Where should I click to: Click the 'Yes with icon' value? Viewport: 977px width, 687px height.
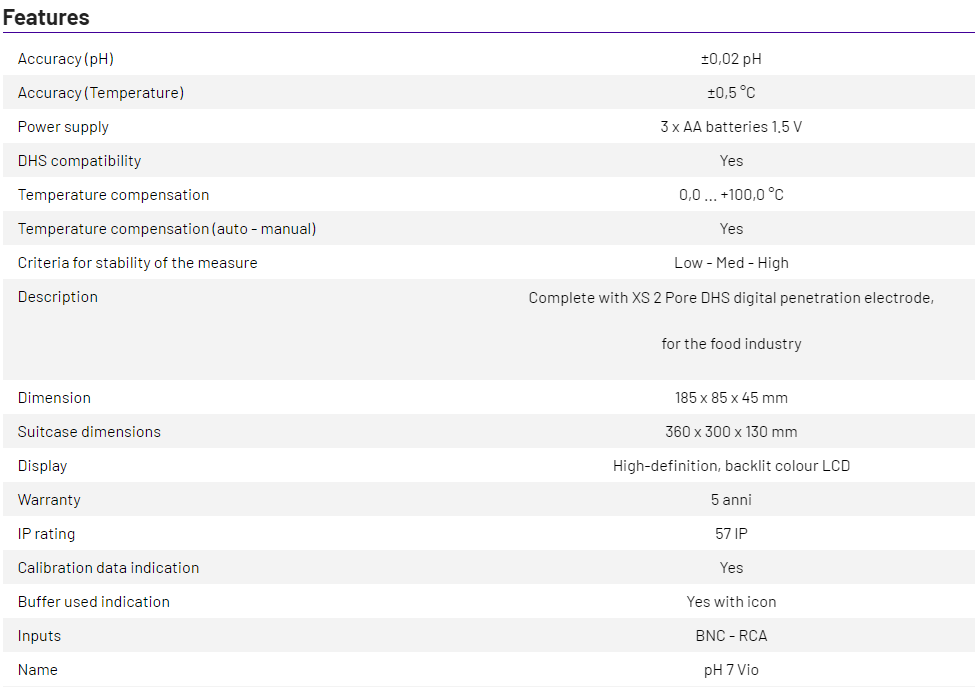pyautogui.click(x=731, y=602)
